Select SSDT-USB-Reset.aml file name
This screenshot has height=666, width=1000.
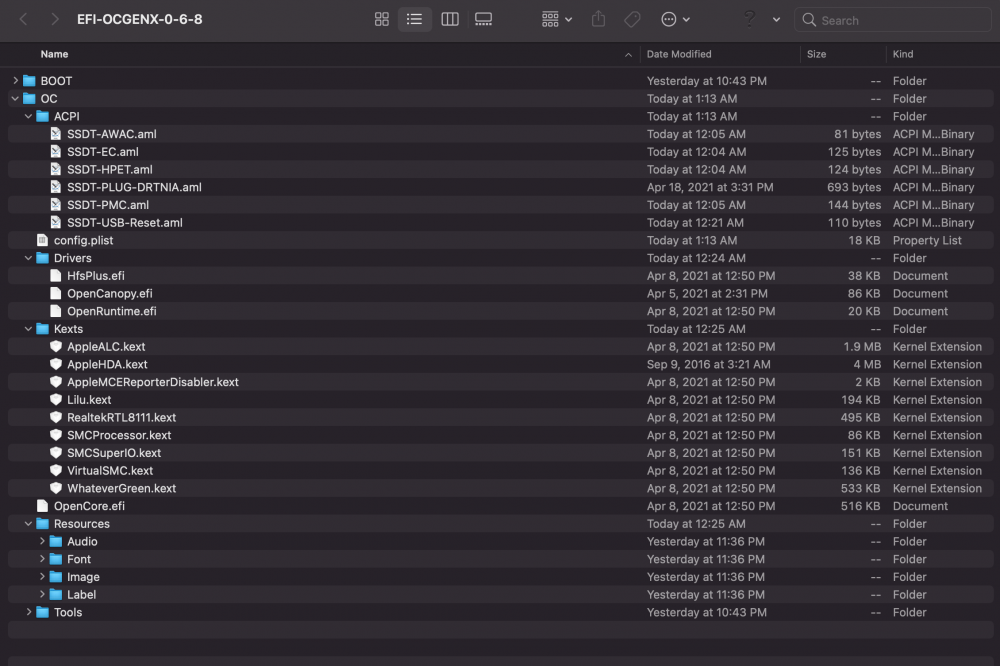124,223
